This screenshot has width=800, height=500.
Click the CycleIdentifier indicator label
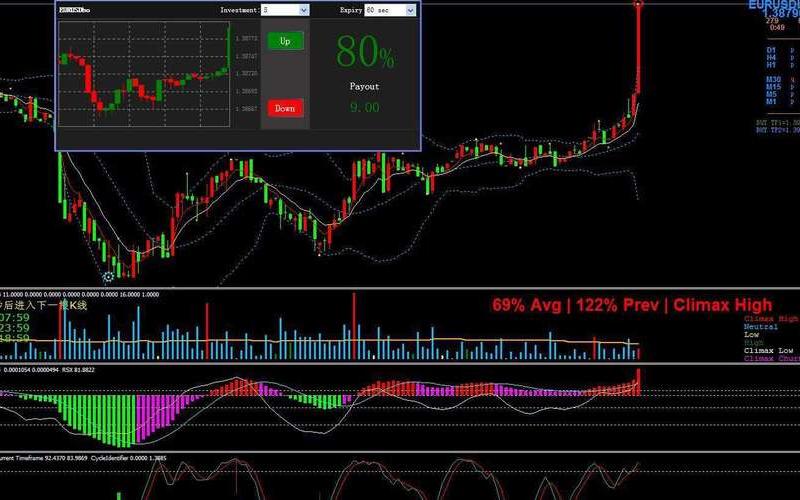point(129,458)
